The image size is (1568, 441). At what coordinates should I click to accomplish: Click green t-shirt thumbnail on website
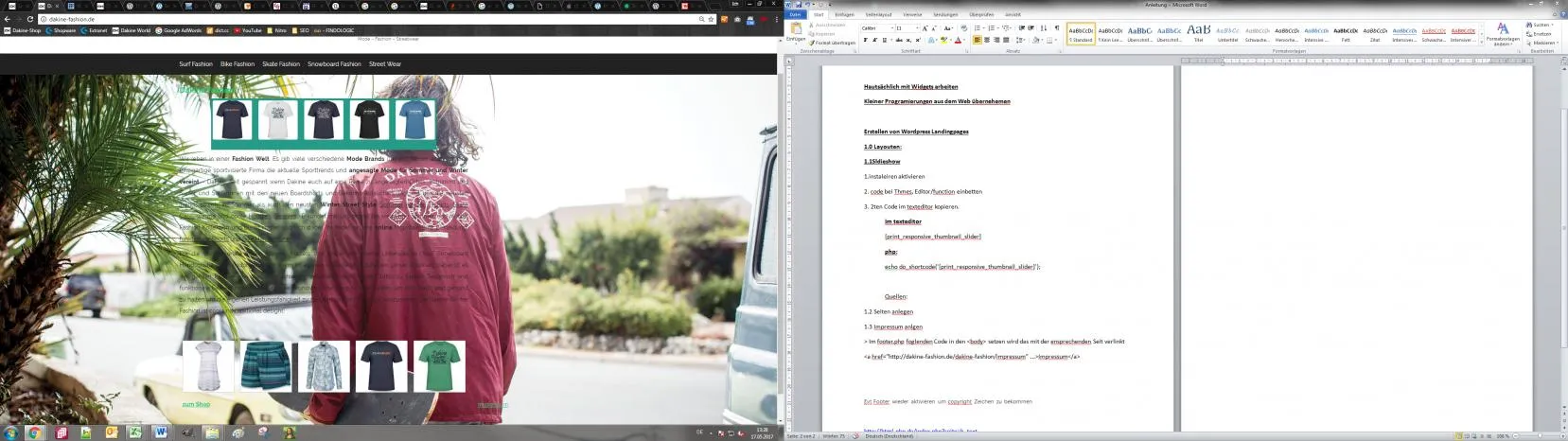(440, 366)
